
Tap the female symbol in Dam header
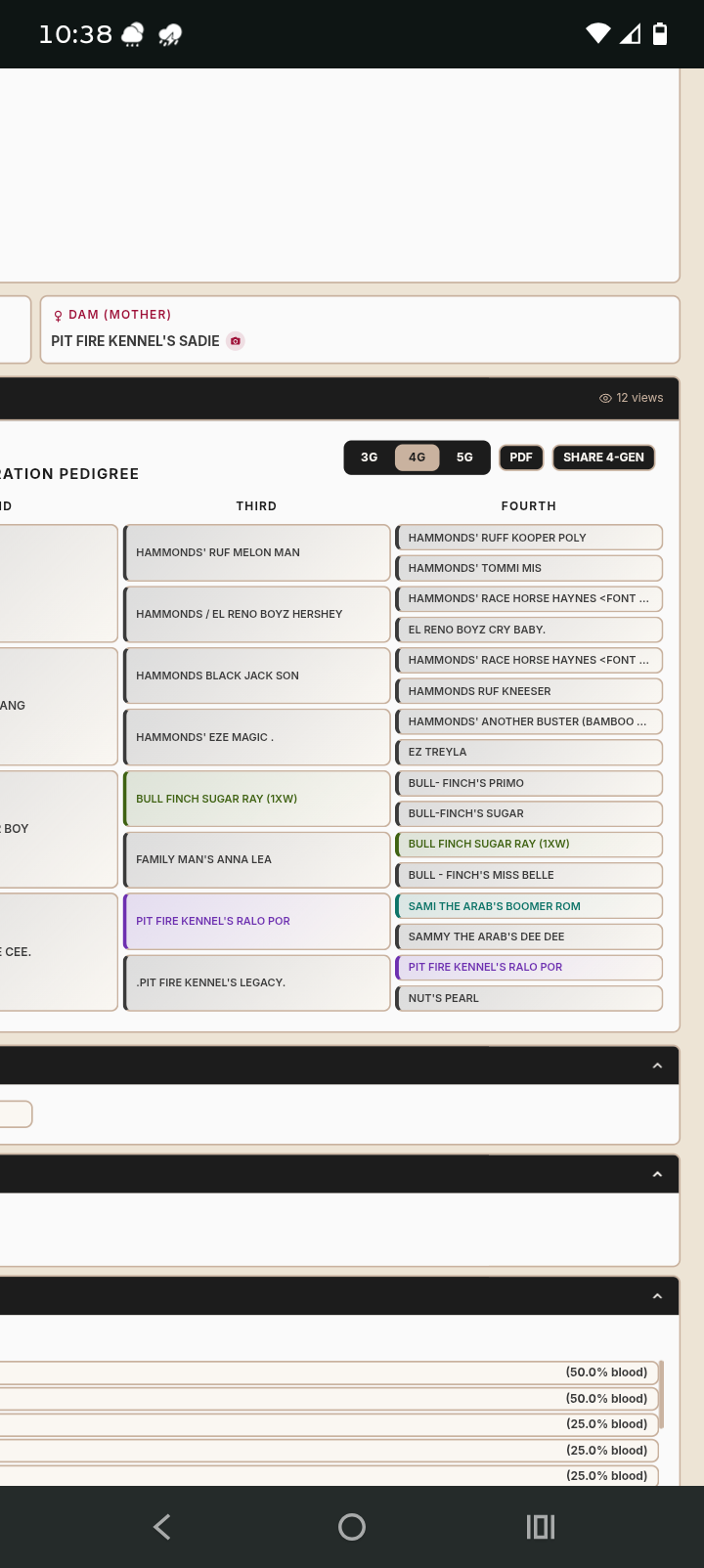pyautogui.click(x=59, y=315)
